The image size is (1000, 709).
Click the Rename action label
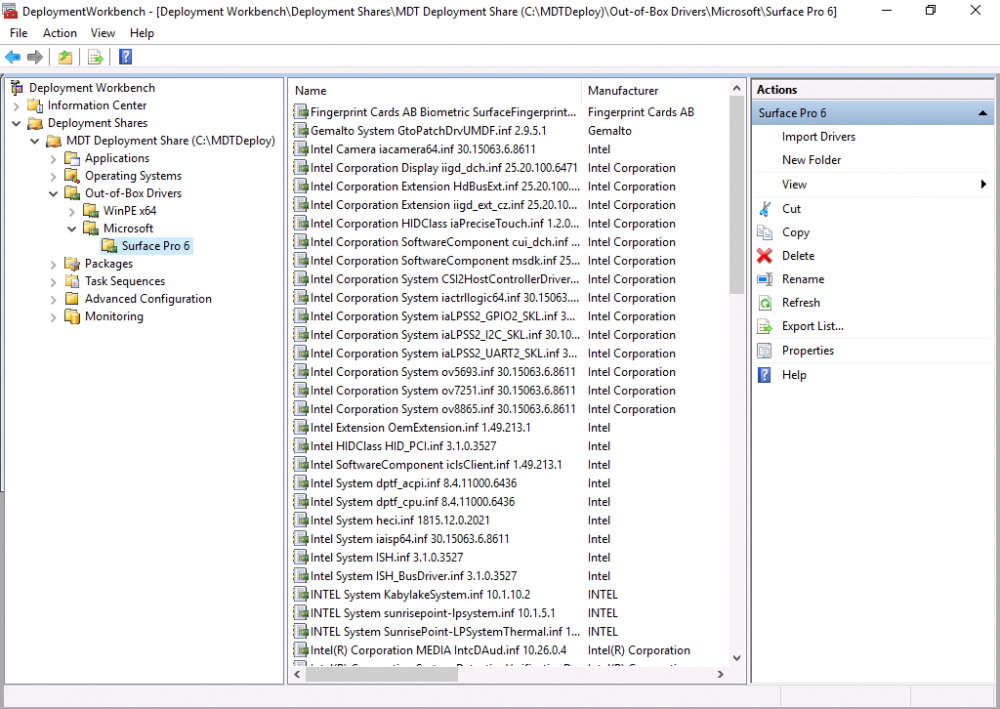(803, 279)
